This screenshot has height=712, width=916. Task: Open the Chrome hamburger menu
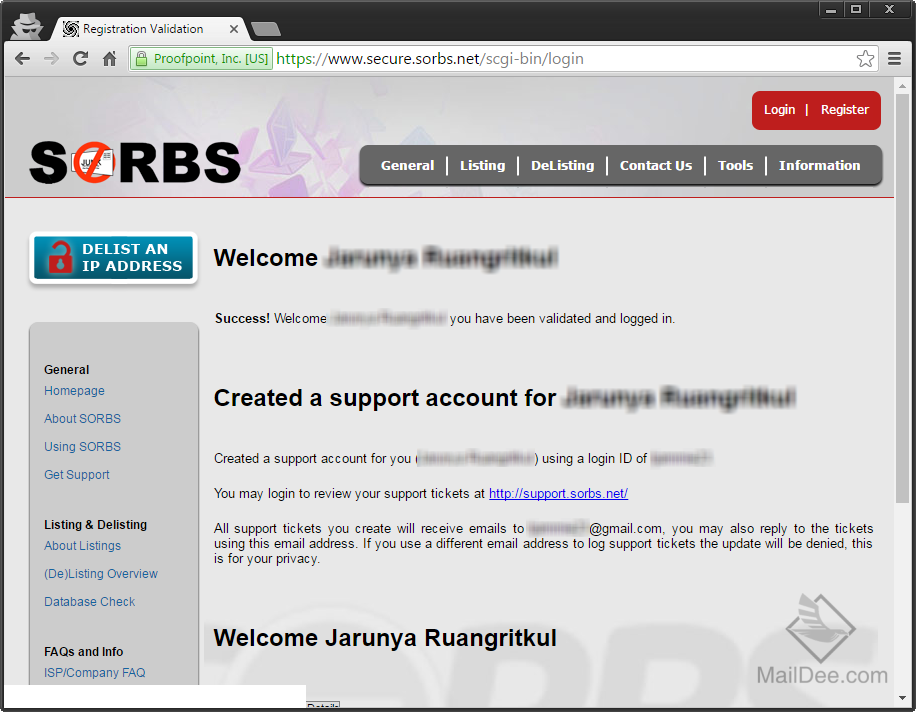pyautogui.click(x=894, y=58)
